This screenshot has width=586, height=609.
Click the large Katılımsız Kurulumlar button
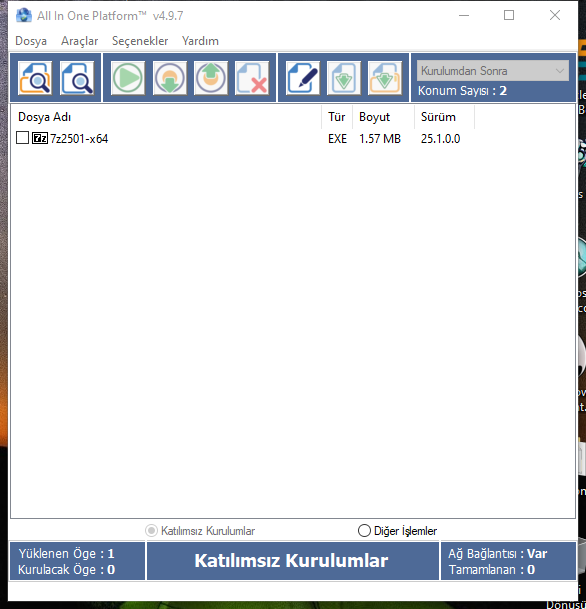[292, 561]
